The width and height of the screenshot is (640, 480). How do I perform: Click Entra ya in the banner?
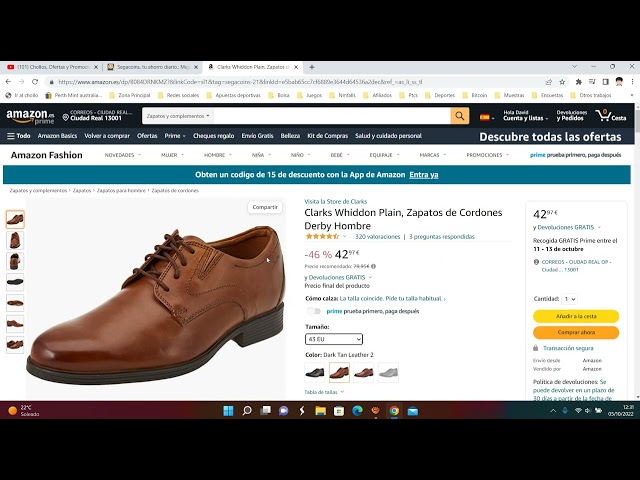click(424, 175)
